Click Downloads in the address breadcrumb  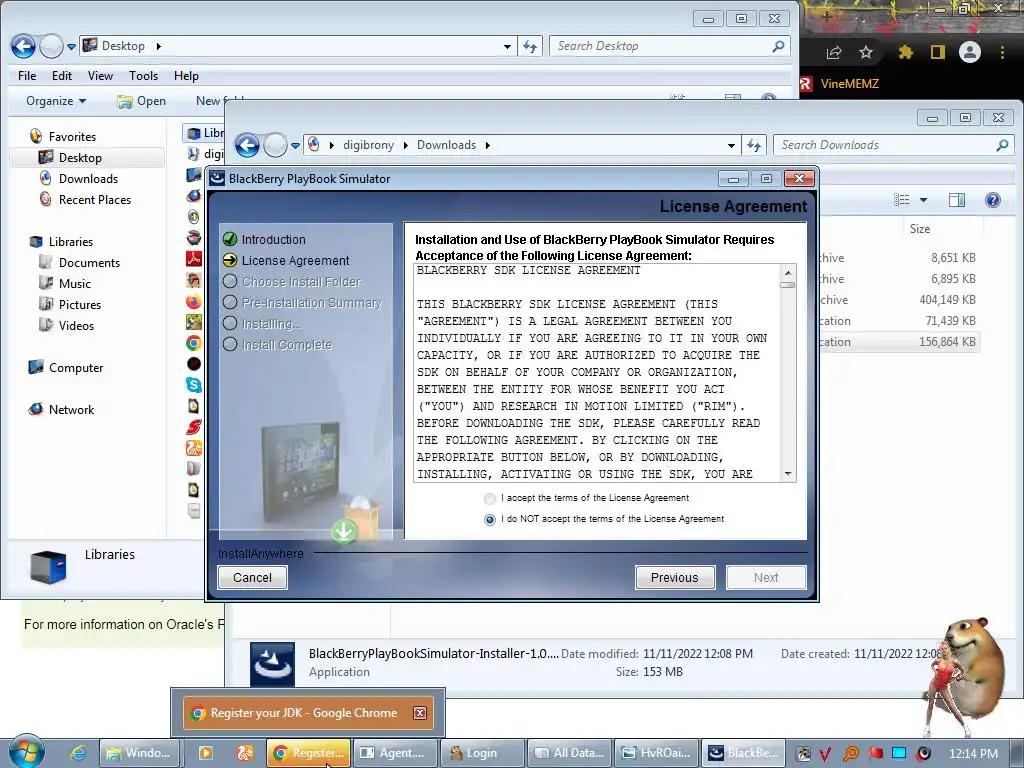(447, 145)
